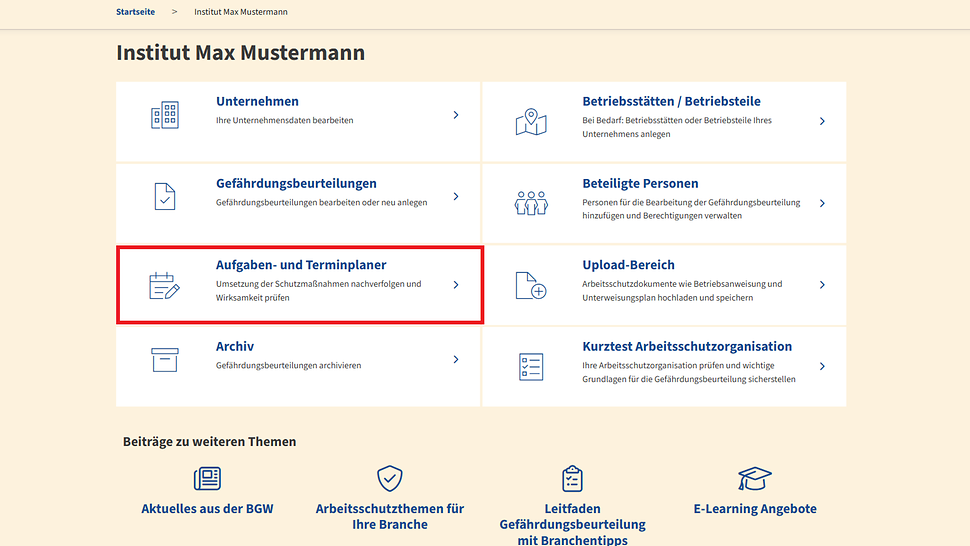Click the chevron on Betriebsstätten / Betriebsteile
Image resolution: width=970 pixels, height=546 pixels.
pyautogui.click(x=822, y=121)
